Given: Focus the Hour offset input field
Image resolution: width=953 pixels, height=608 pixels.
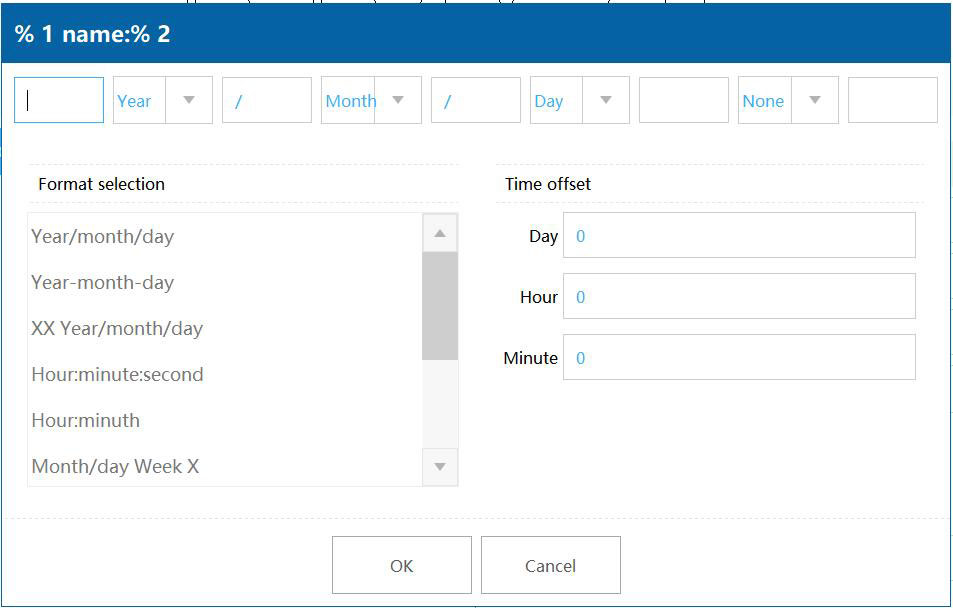Looking at the screenshot, I should 739,296.
